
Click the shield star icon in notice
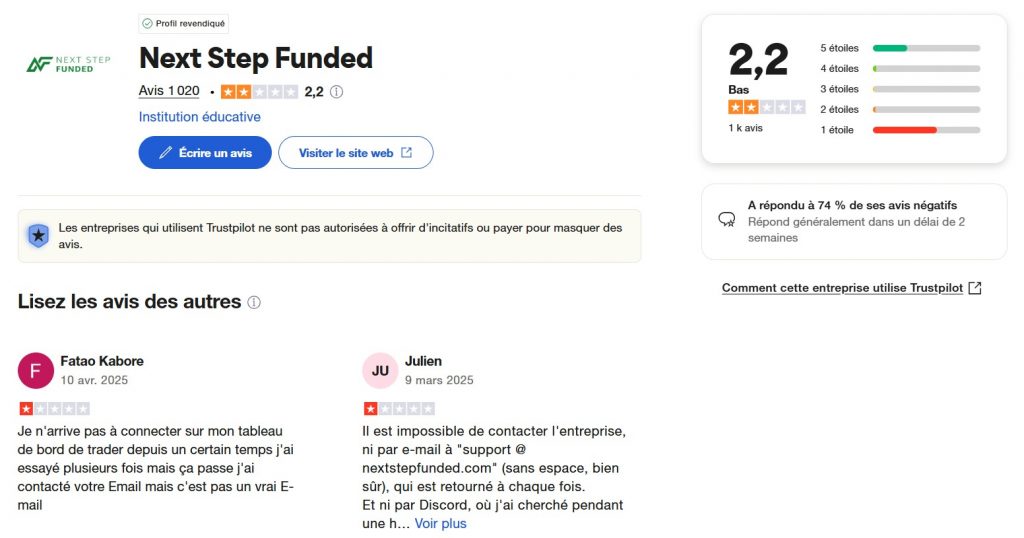click(38, 236)
